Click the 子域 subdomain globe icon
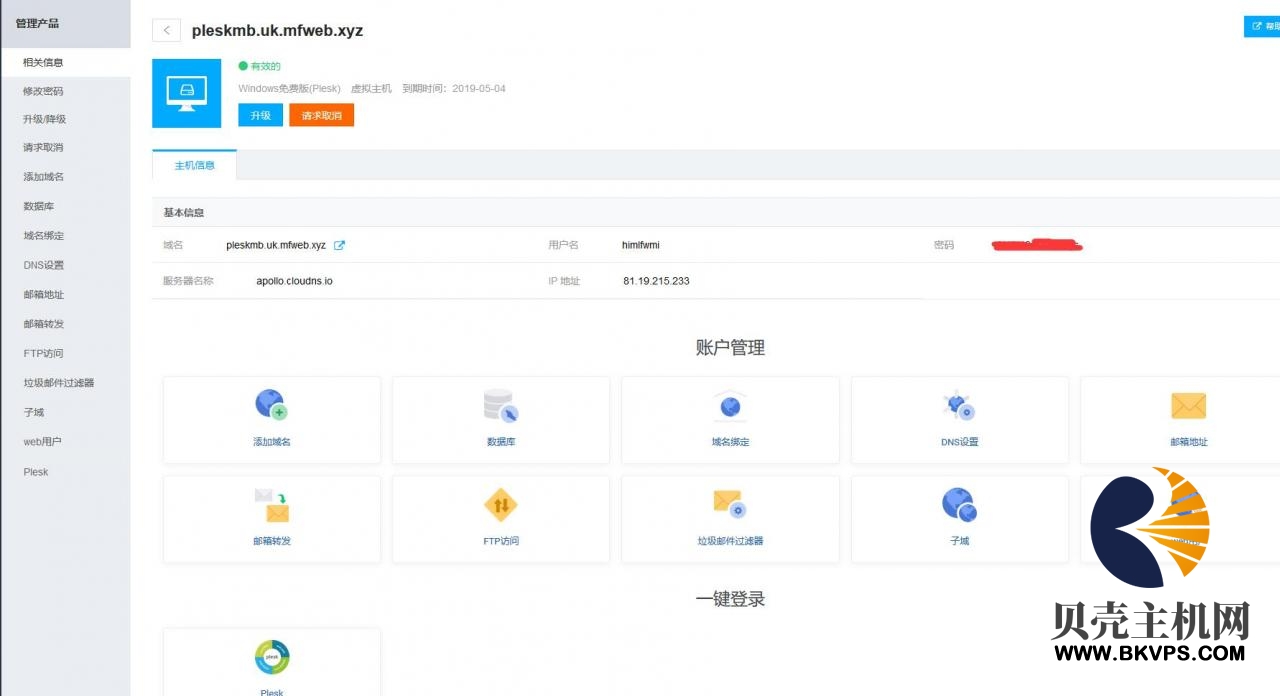Viewport: 1280px width, 696px height. (959, 505)
